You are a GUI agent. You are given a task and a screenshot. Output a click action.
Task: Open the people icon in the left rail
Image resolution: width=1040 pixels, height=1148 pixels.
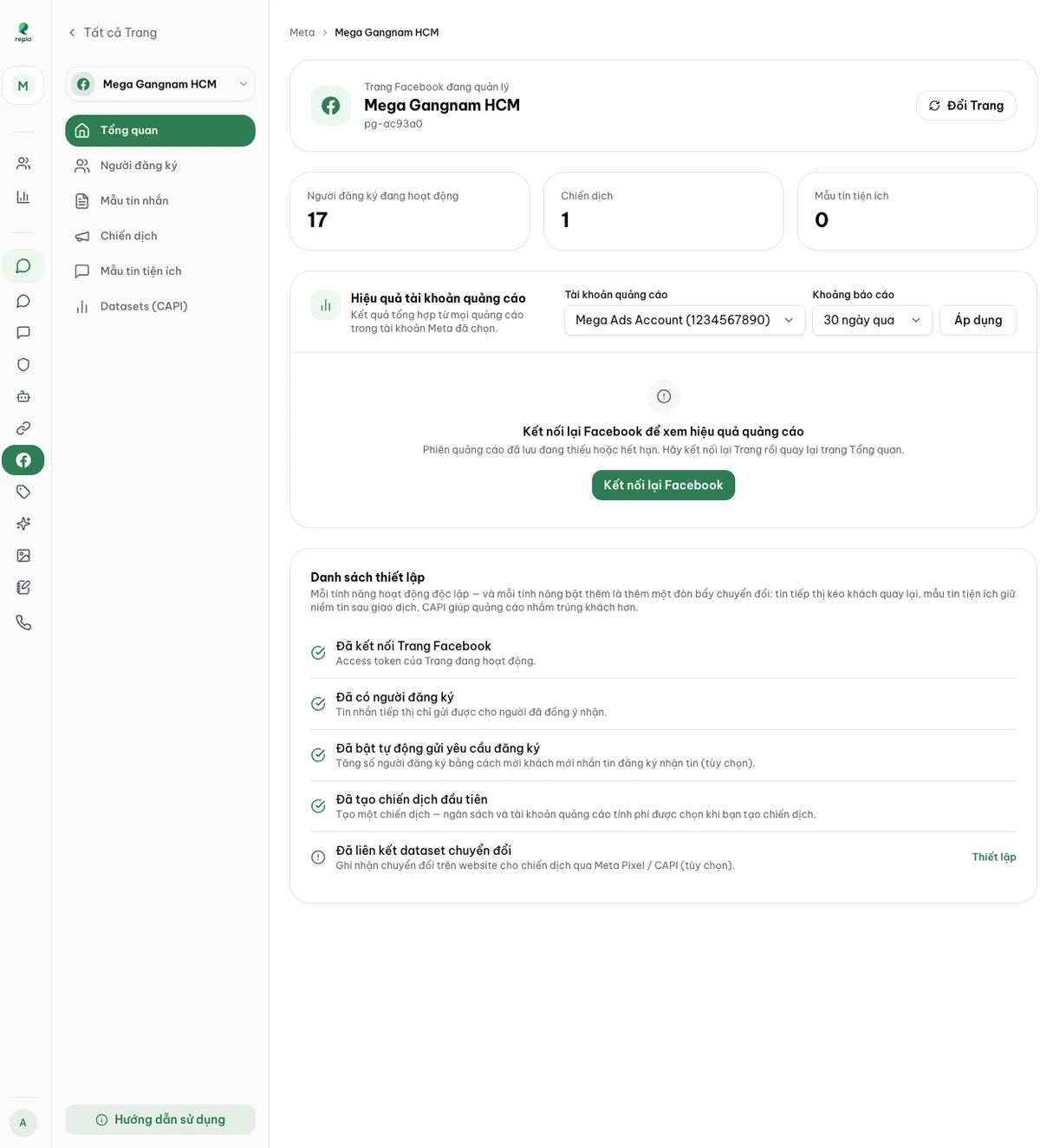[x=23, y=163]
